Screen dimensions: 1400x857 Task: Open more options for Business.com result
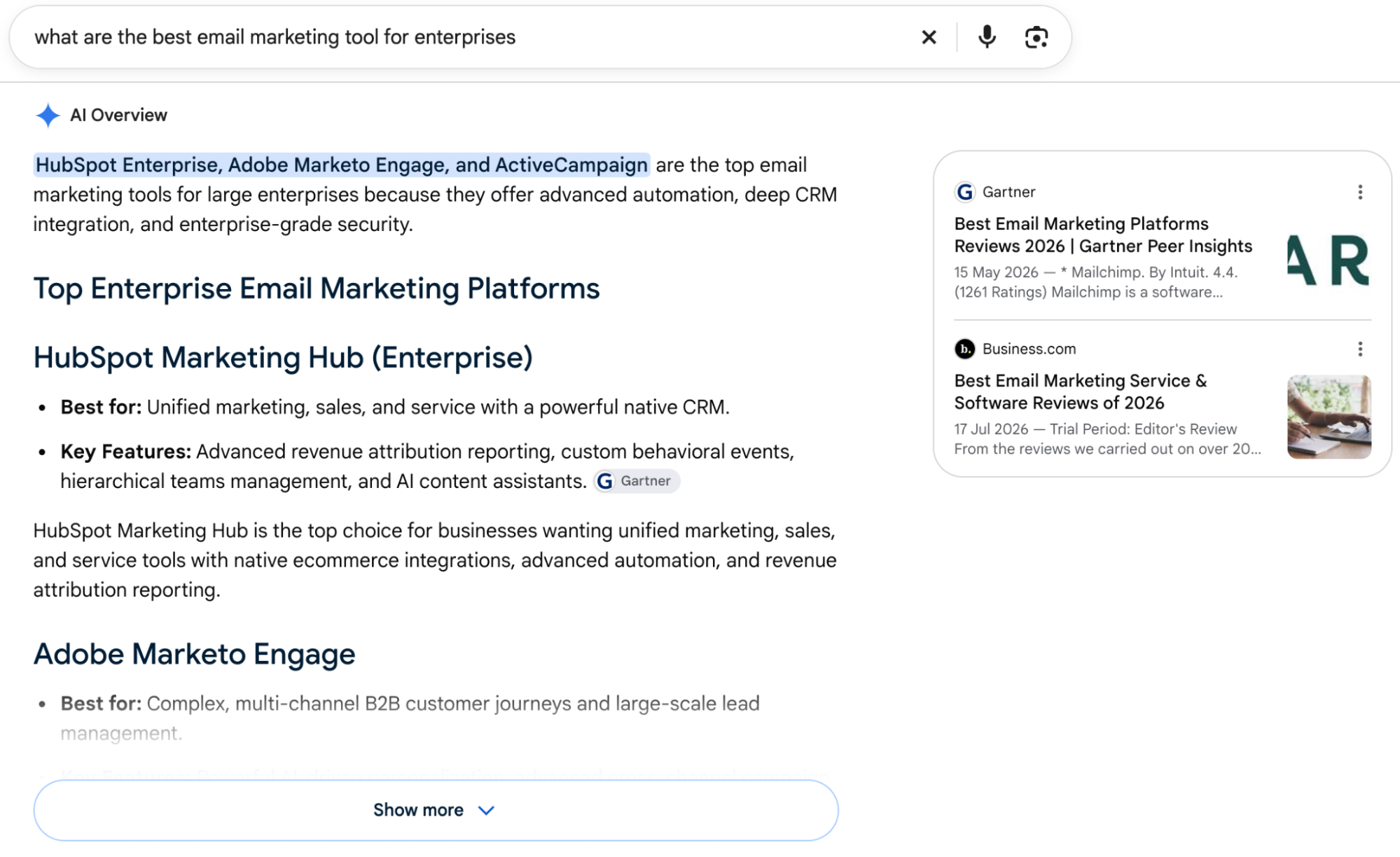pos(1360,349)
